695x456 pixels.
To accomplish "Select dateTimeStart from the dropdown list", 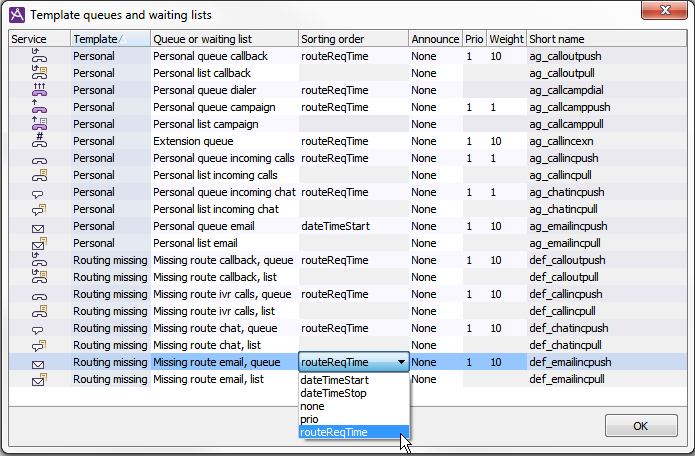I will 334,380.
